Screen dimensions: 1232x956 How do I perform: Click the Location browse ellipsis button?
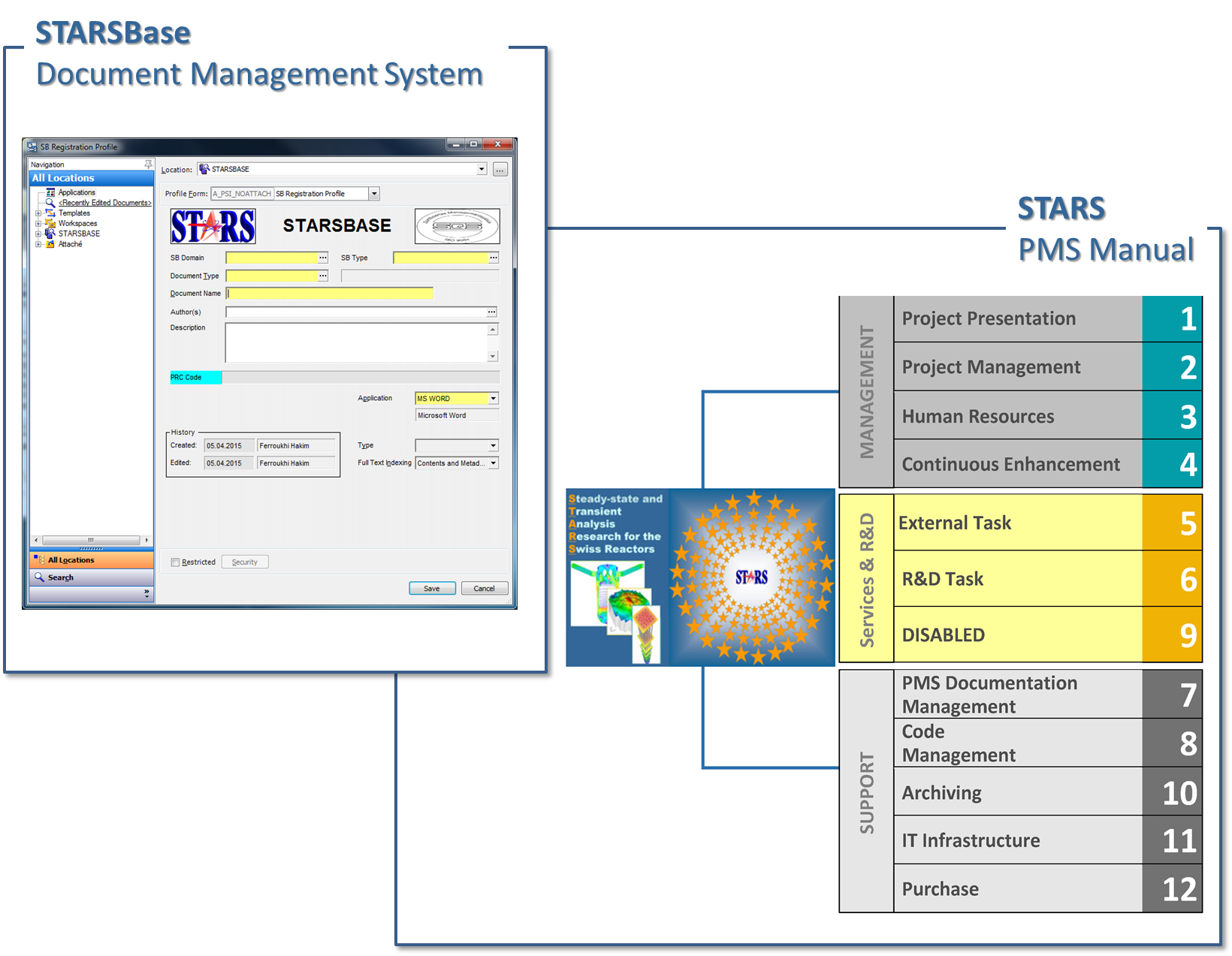tap(500, 170)
